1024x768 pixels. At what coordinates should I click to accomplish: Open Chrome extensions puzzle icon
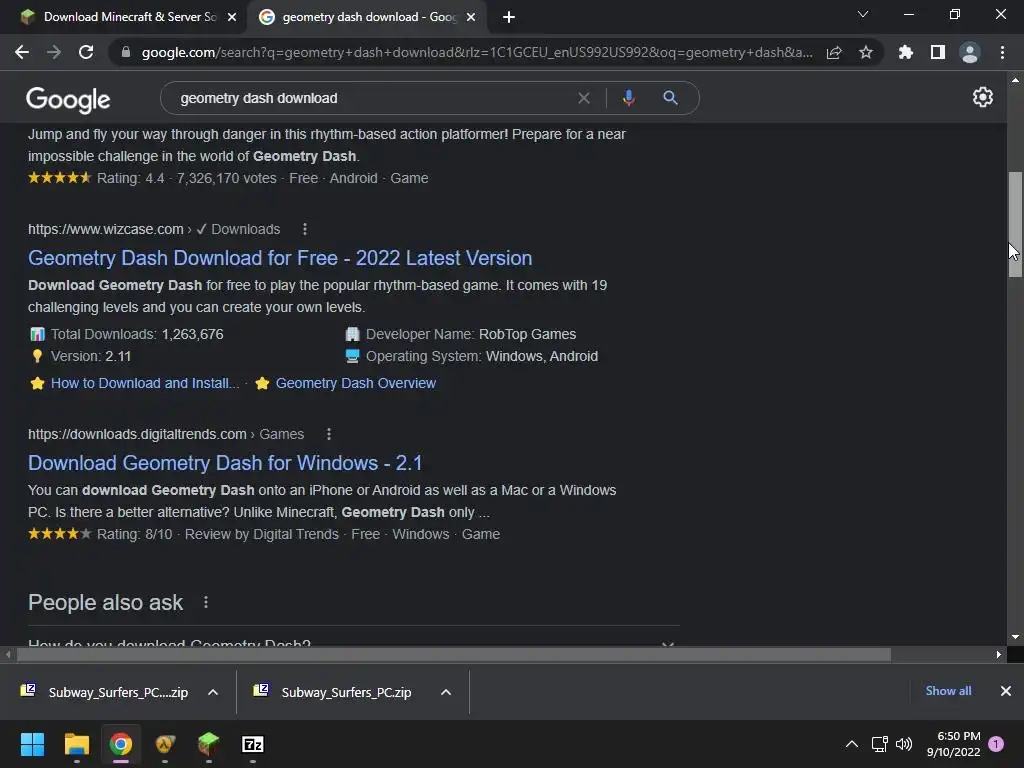906,52
